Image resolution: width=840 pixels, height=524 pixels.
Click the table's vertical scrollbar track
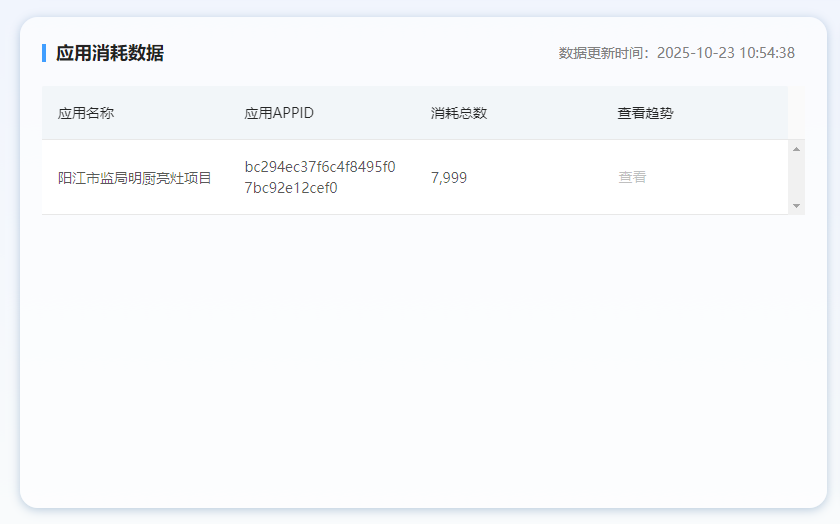pyautogui.click(x=796, y=177)
